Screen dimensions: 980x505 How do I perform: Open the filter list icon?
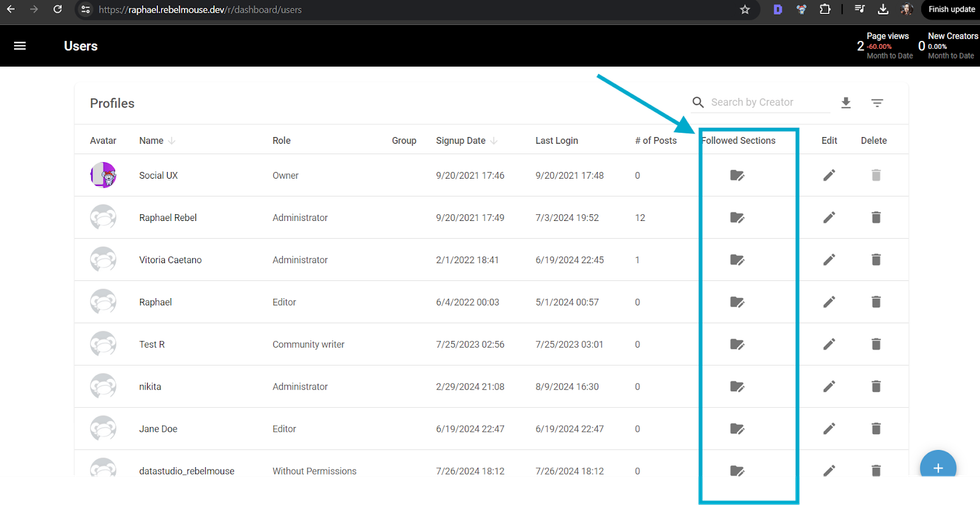coord(877,103)
